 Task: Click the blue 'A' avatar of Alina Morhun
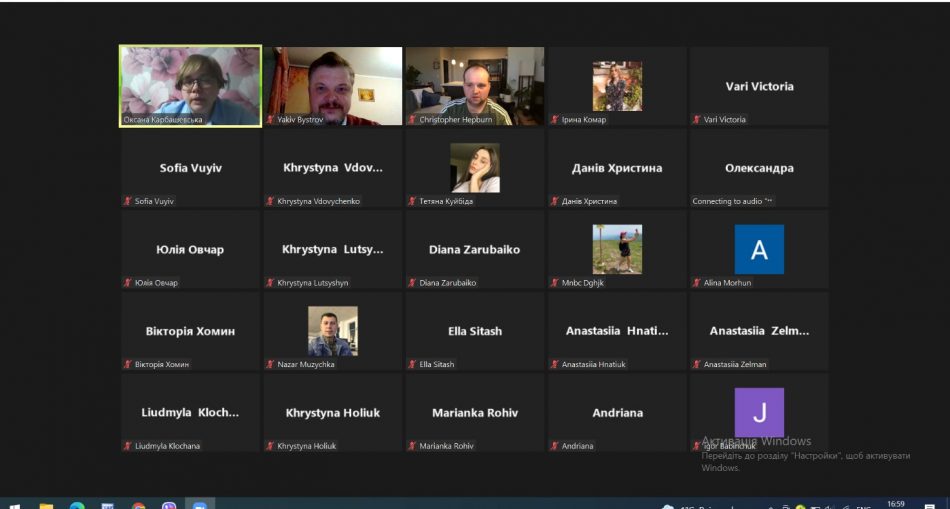tap(759, 250)
